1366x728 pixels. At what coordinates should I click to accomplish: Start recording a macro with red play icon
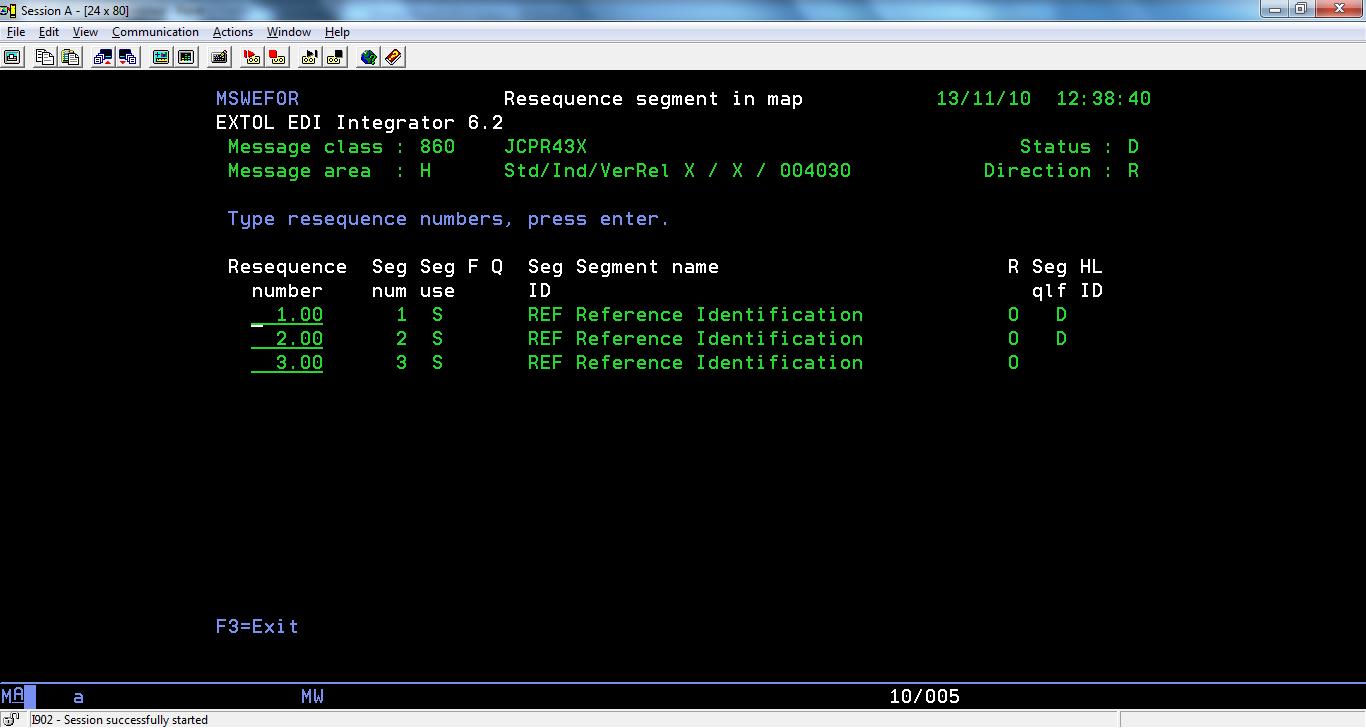pyautogui.click(x=252, y=57)
